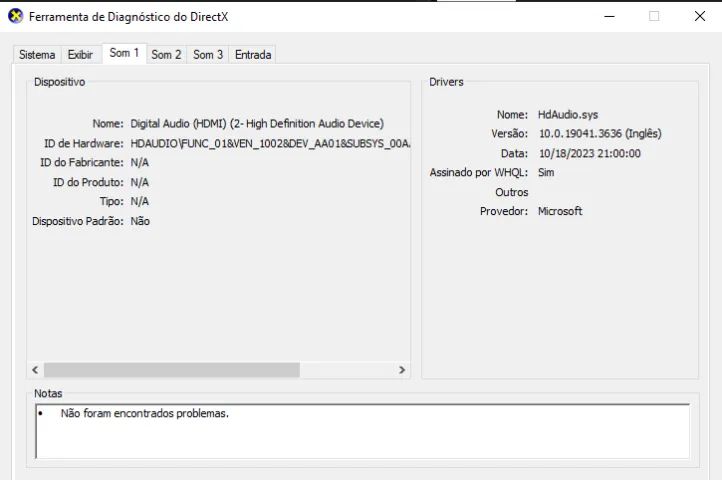
Task: Select the 'Não foram encontrados problemas.' note
Action: tap(145, 413)
